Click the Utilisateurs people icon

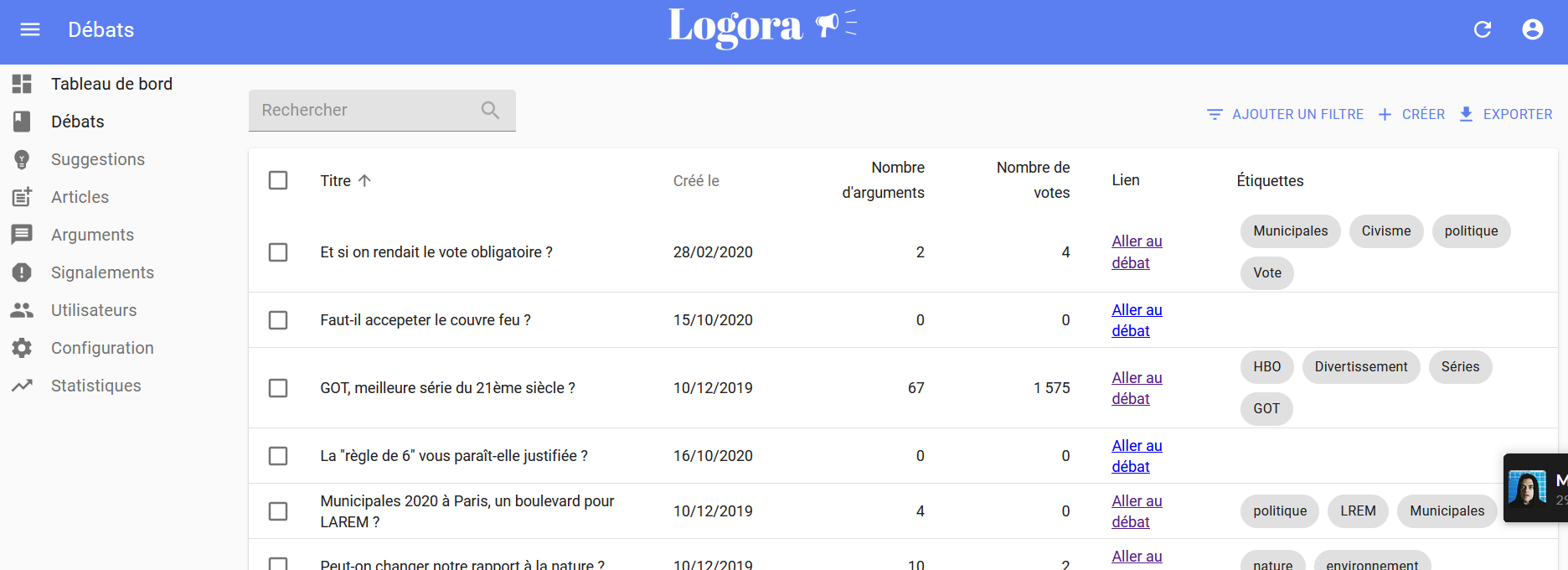22,310
